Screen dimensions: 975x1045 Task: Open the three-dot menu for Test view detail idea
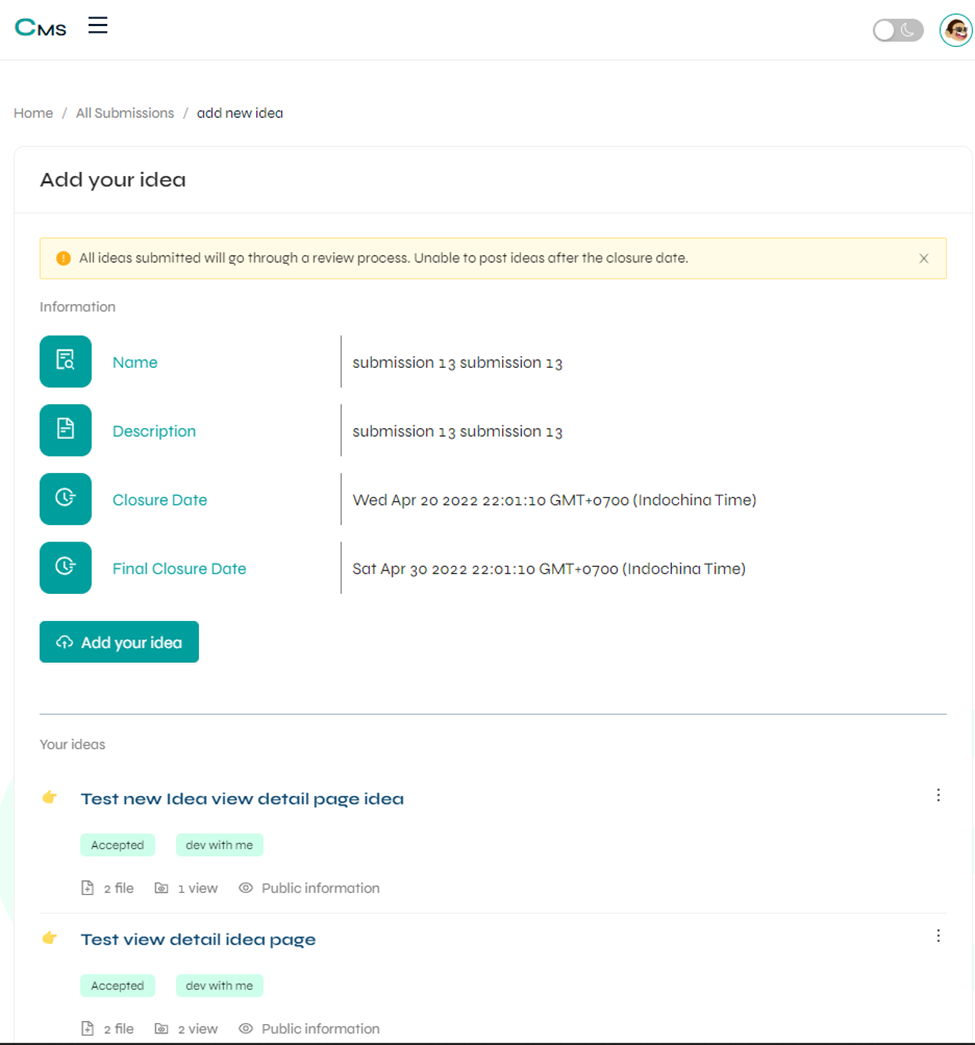coord(938,936)
